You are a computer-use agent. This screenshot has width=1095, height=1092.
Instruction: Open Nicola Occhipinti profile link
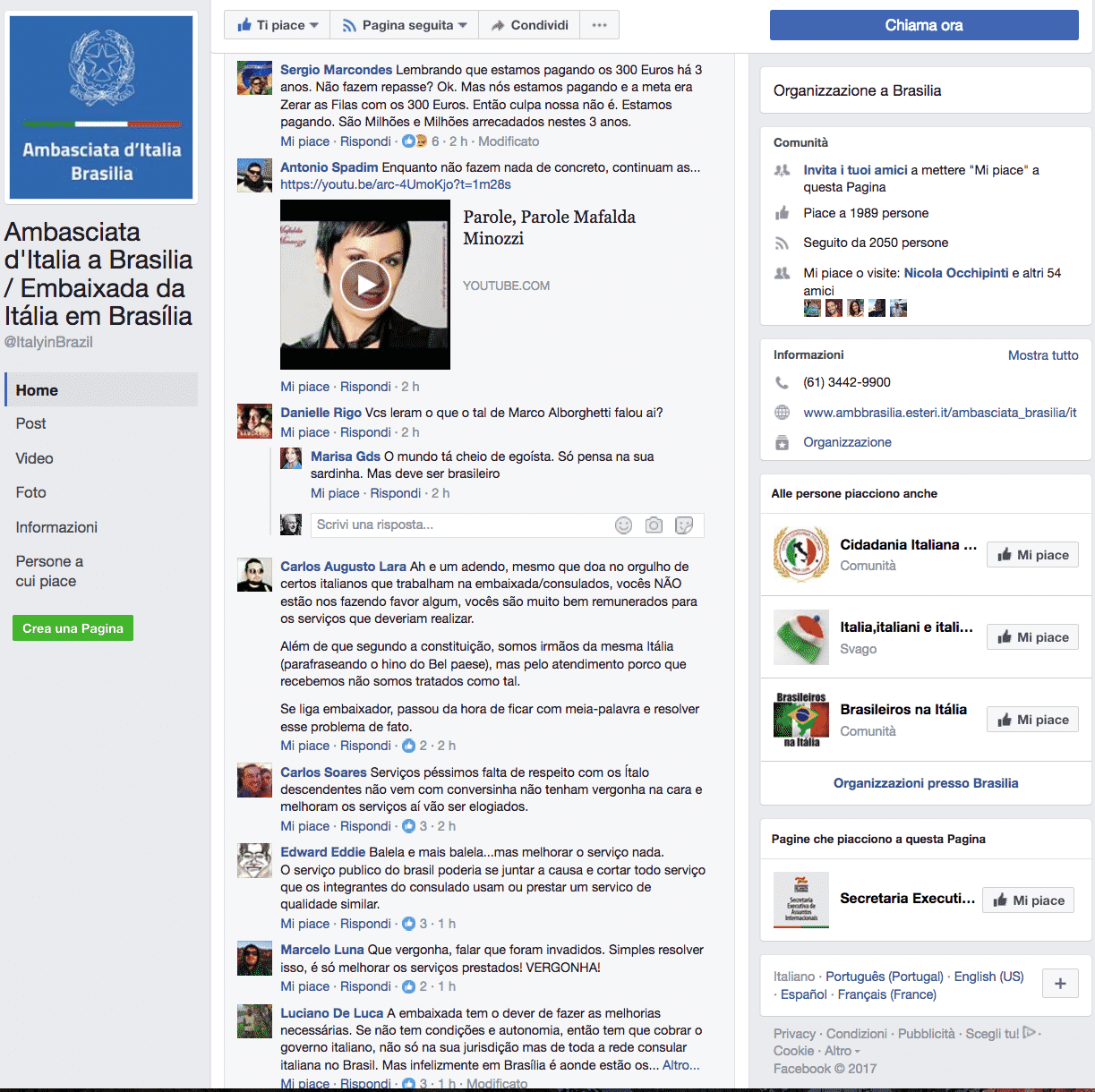(956, 273)
